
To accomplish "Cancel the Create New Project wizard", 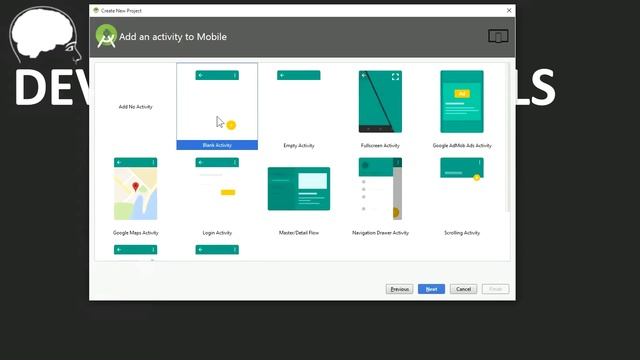I will coord(463,289).
